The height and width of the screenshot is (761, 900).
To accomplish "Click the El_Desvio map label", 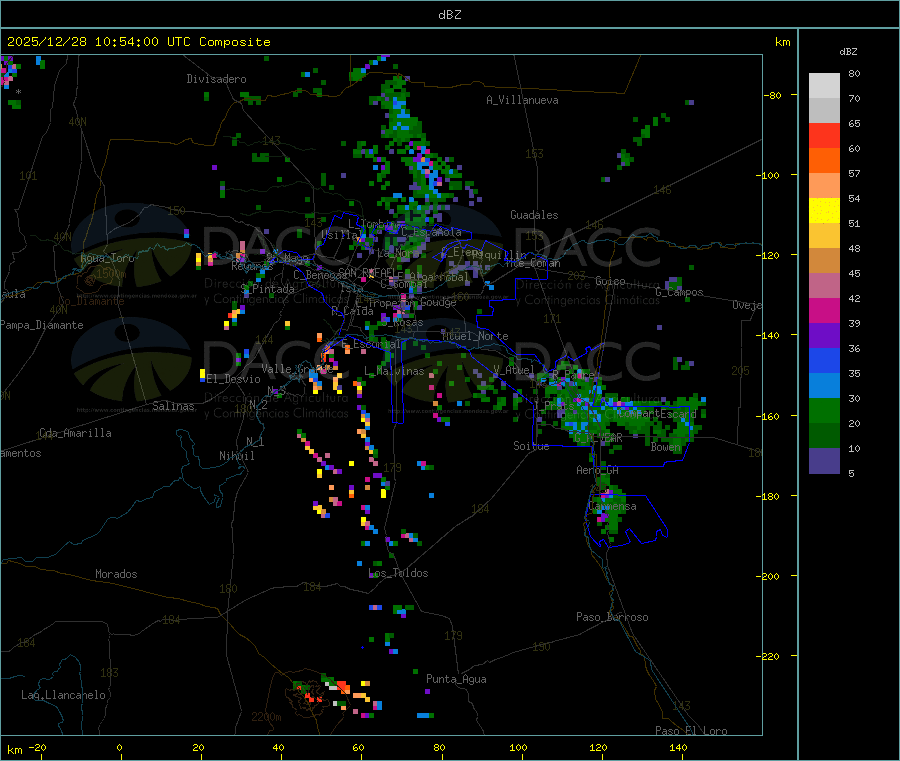I will coord(234,379).
